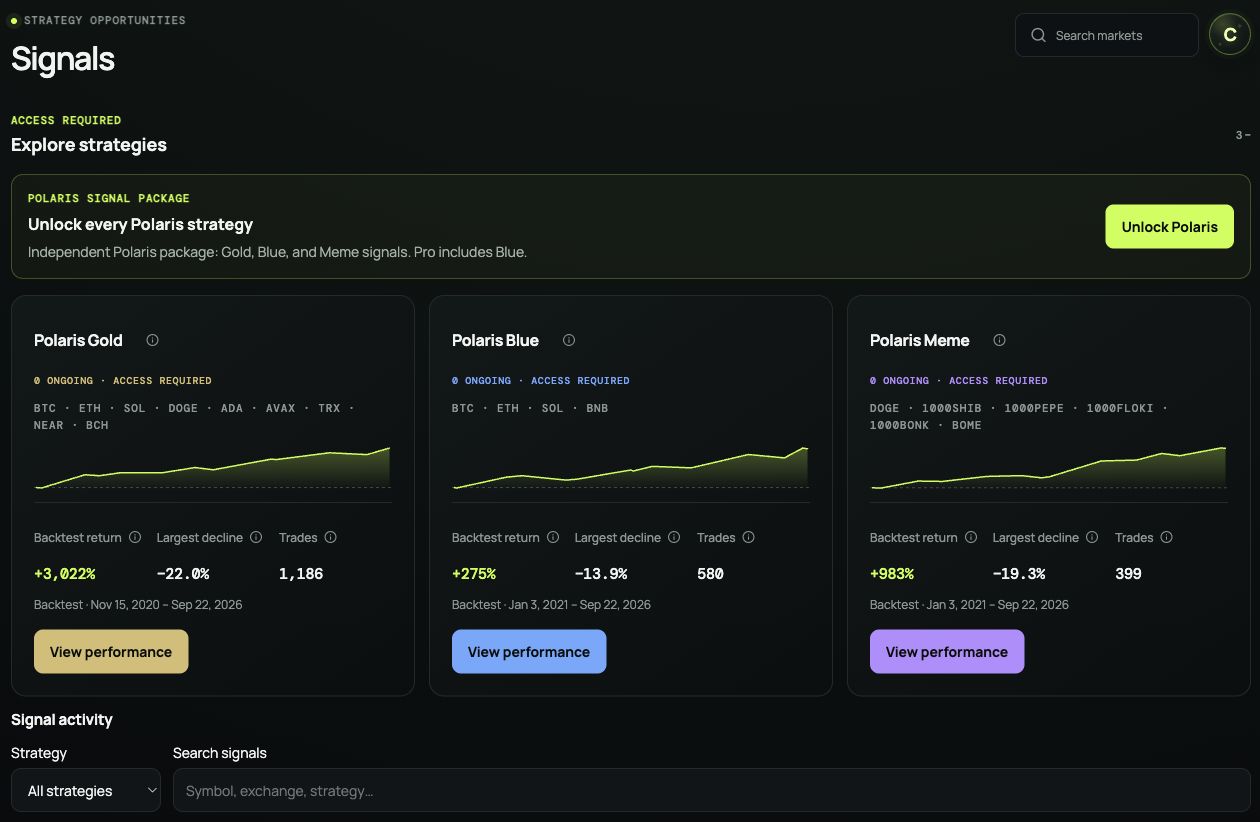
Task: Open Trades info on Polaris Blue card
Action: (748, 537)
